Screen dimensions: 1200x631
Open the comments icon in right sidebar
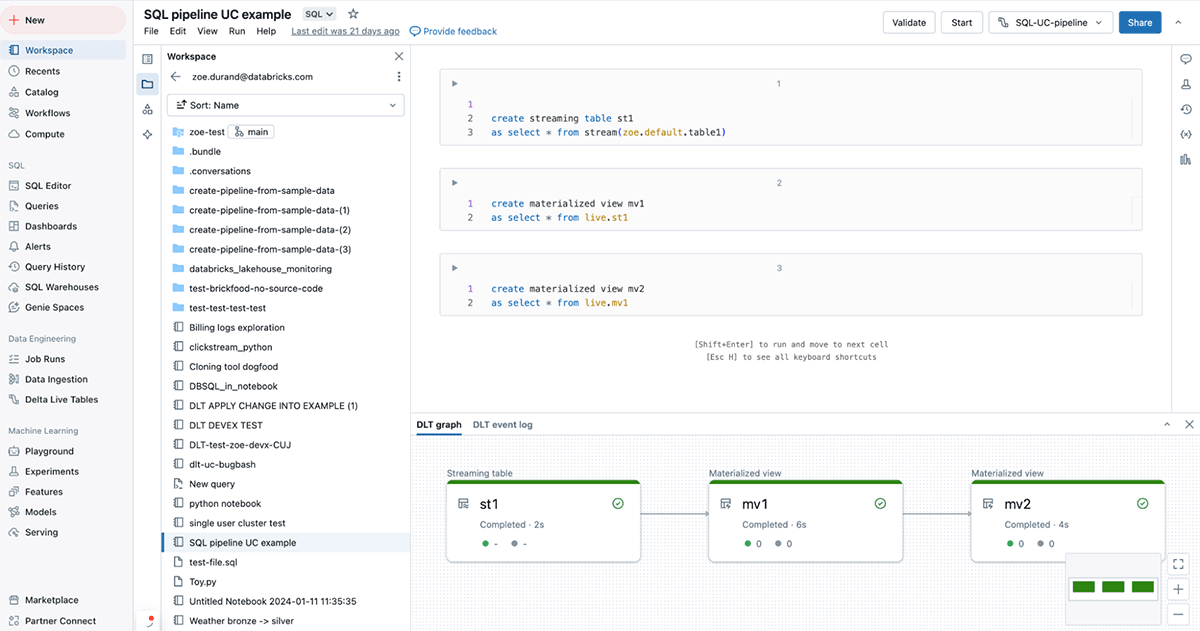(x=1186, y=60)
